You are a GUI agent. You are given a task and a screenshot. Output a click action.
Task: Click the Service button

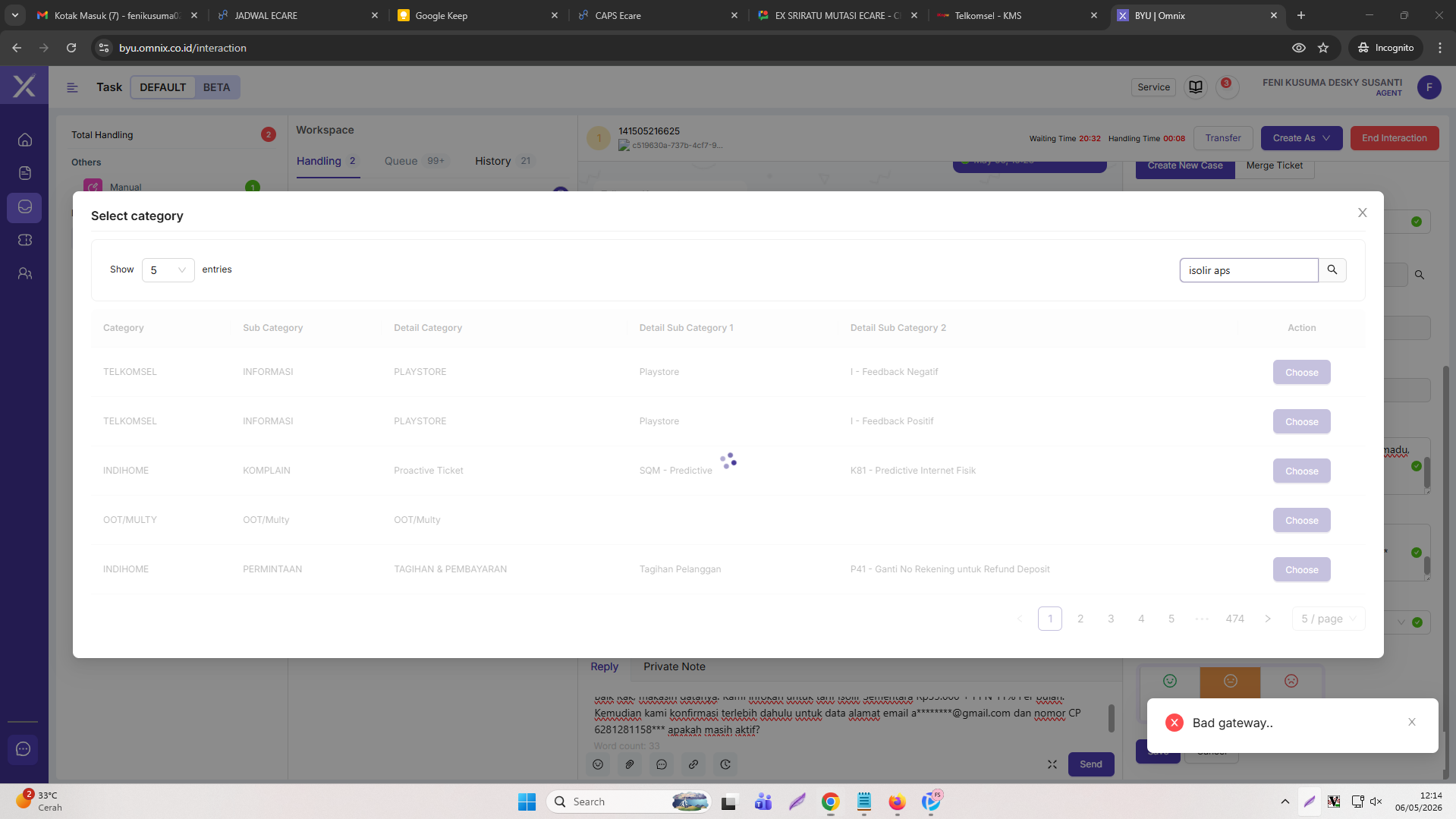click(x=1153, y=87)
